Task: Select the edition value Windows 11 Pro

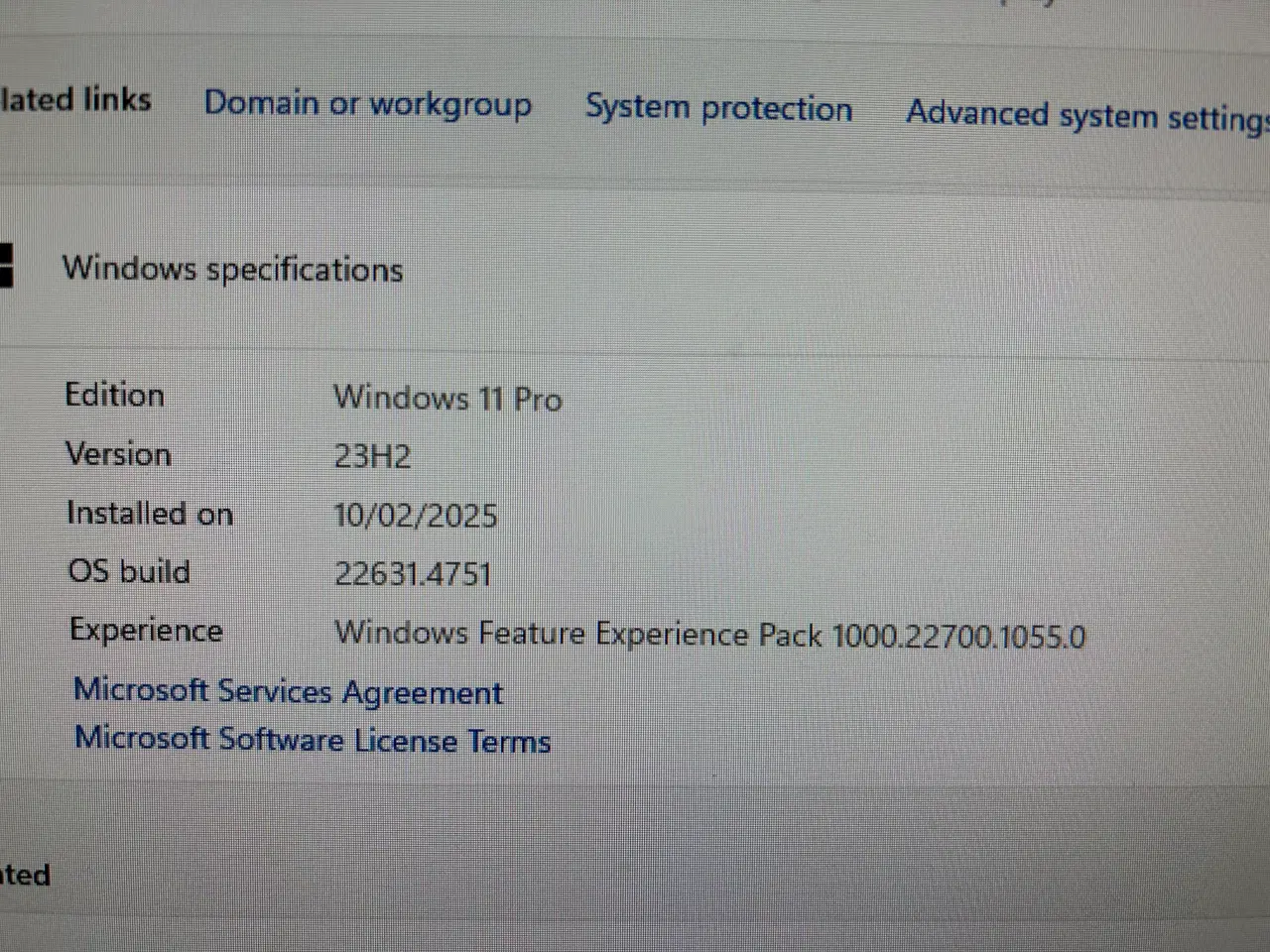Action: [448, 399]
